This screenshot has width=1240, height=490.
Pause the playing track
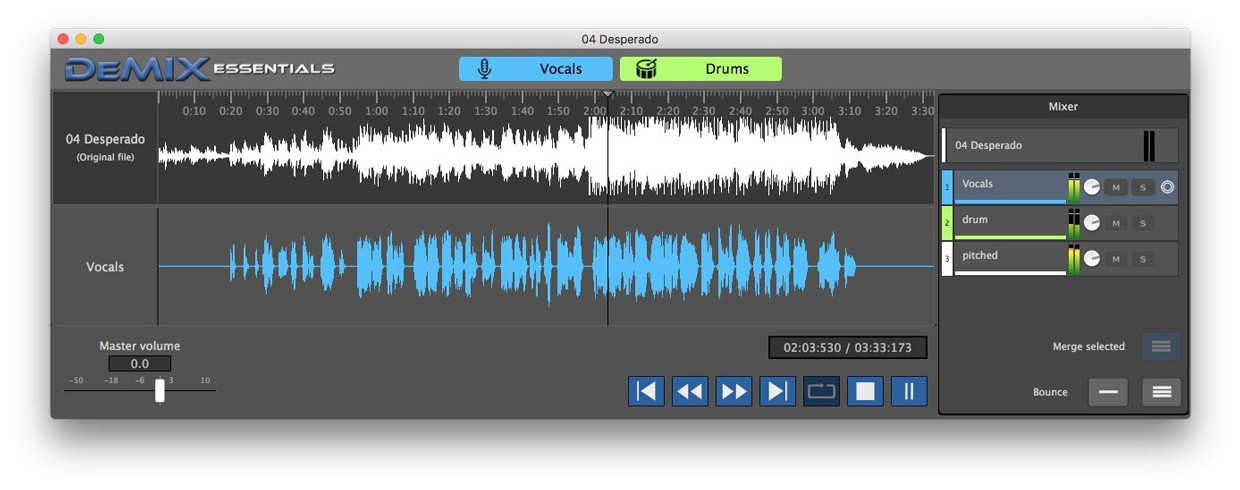(x=909, y=391)
